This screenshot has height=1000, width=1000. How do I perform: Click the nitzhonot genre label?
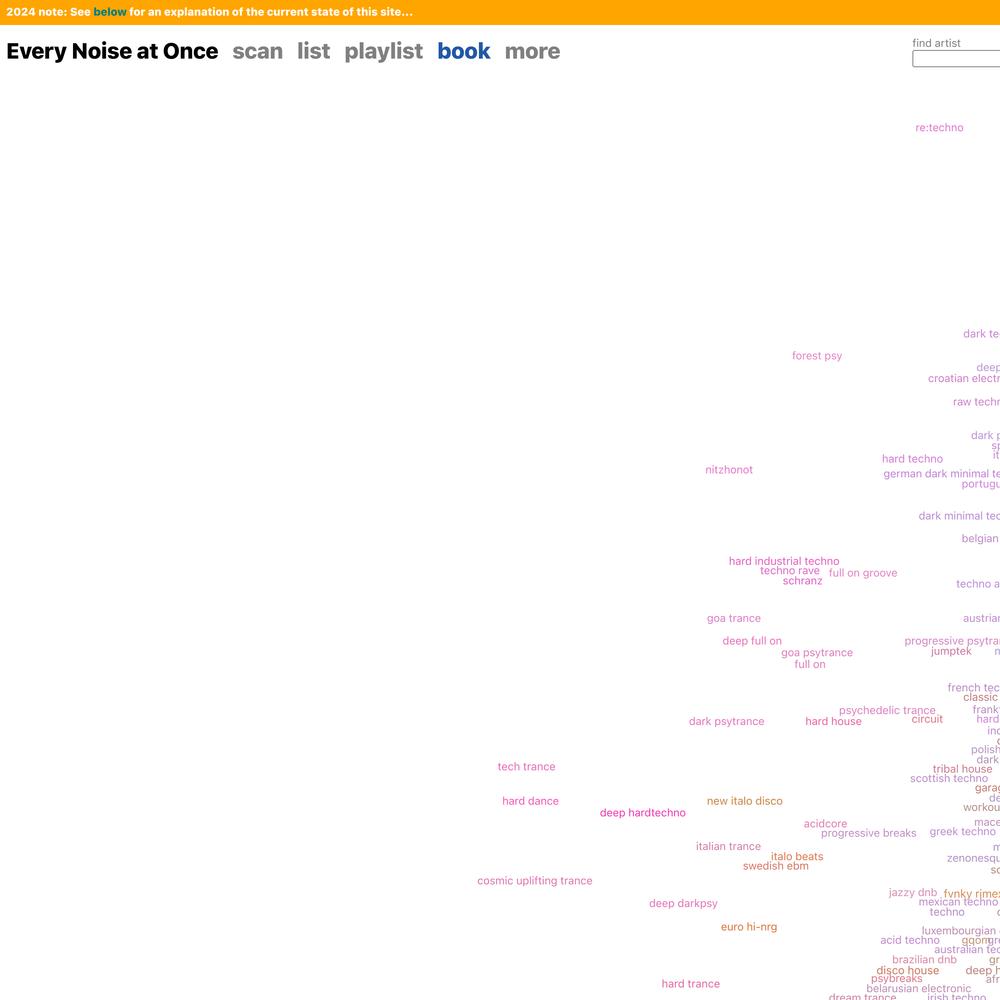point(729,470)
